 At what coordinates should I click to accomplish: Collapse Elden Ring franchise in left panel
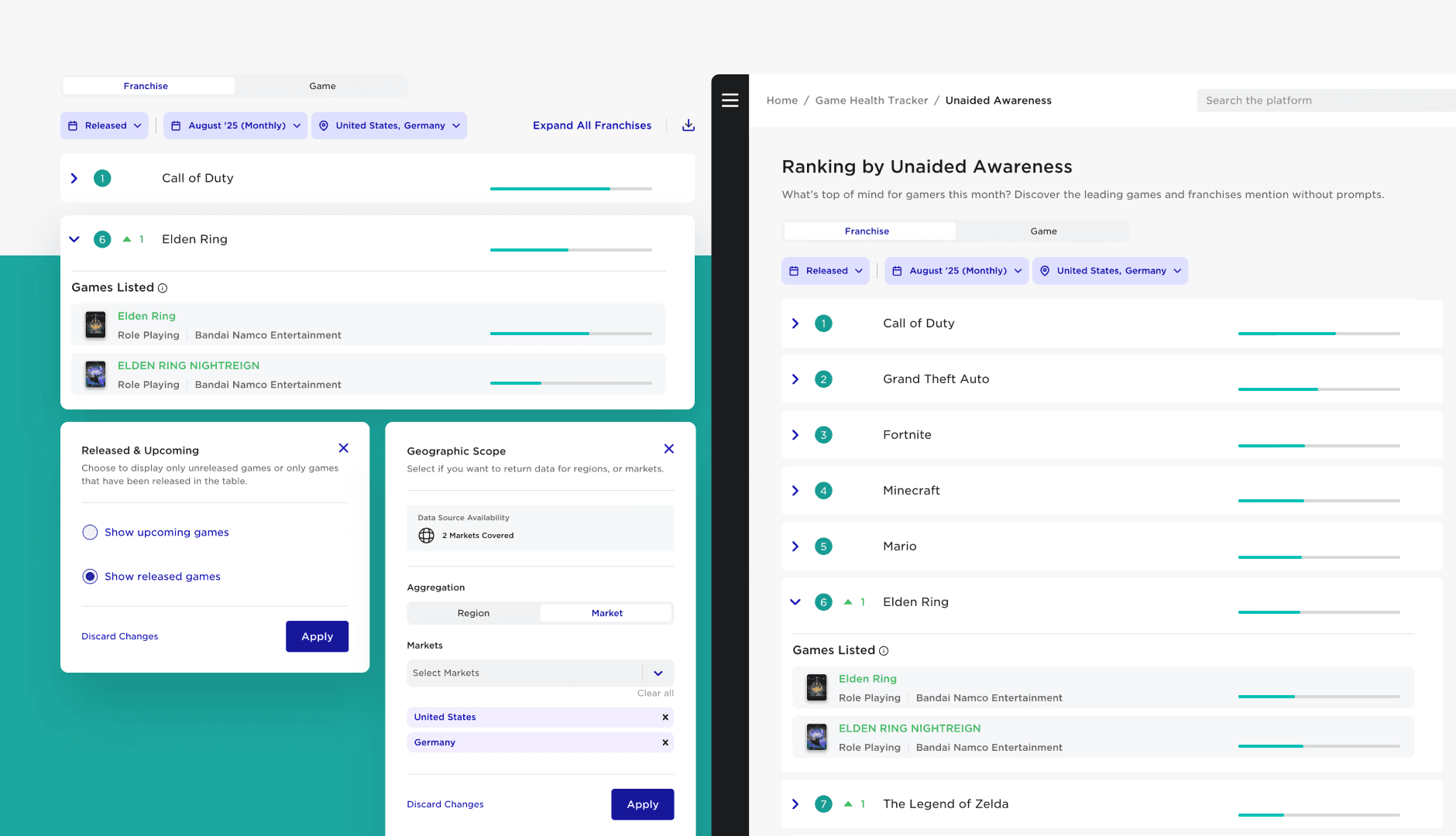(x=74, y=239)
